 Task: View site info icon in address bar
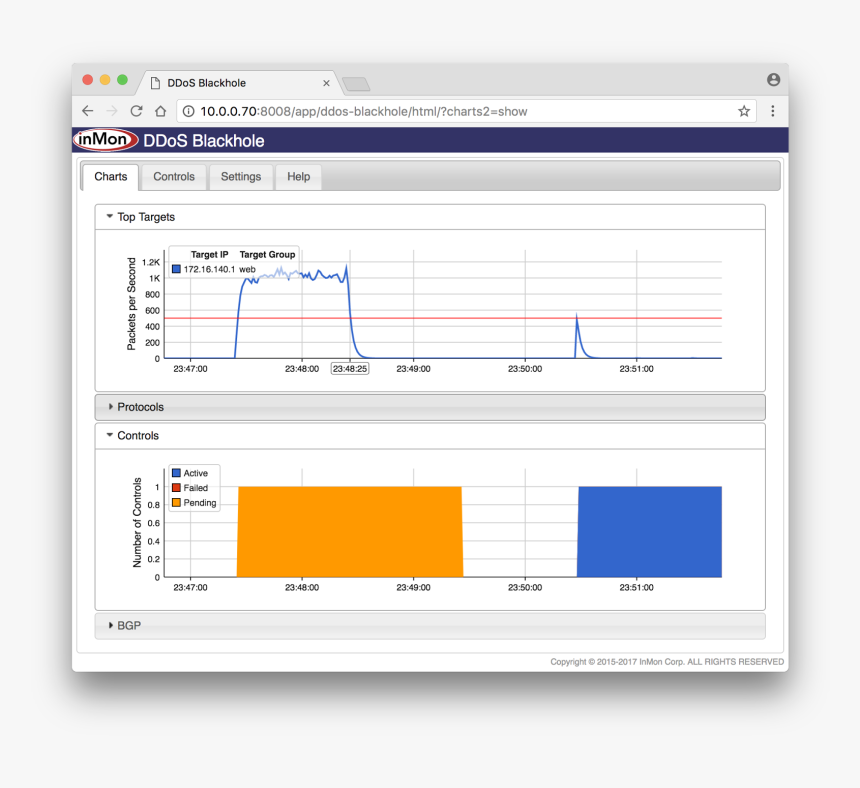[188, 112]
